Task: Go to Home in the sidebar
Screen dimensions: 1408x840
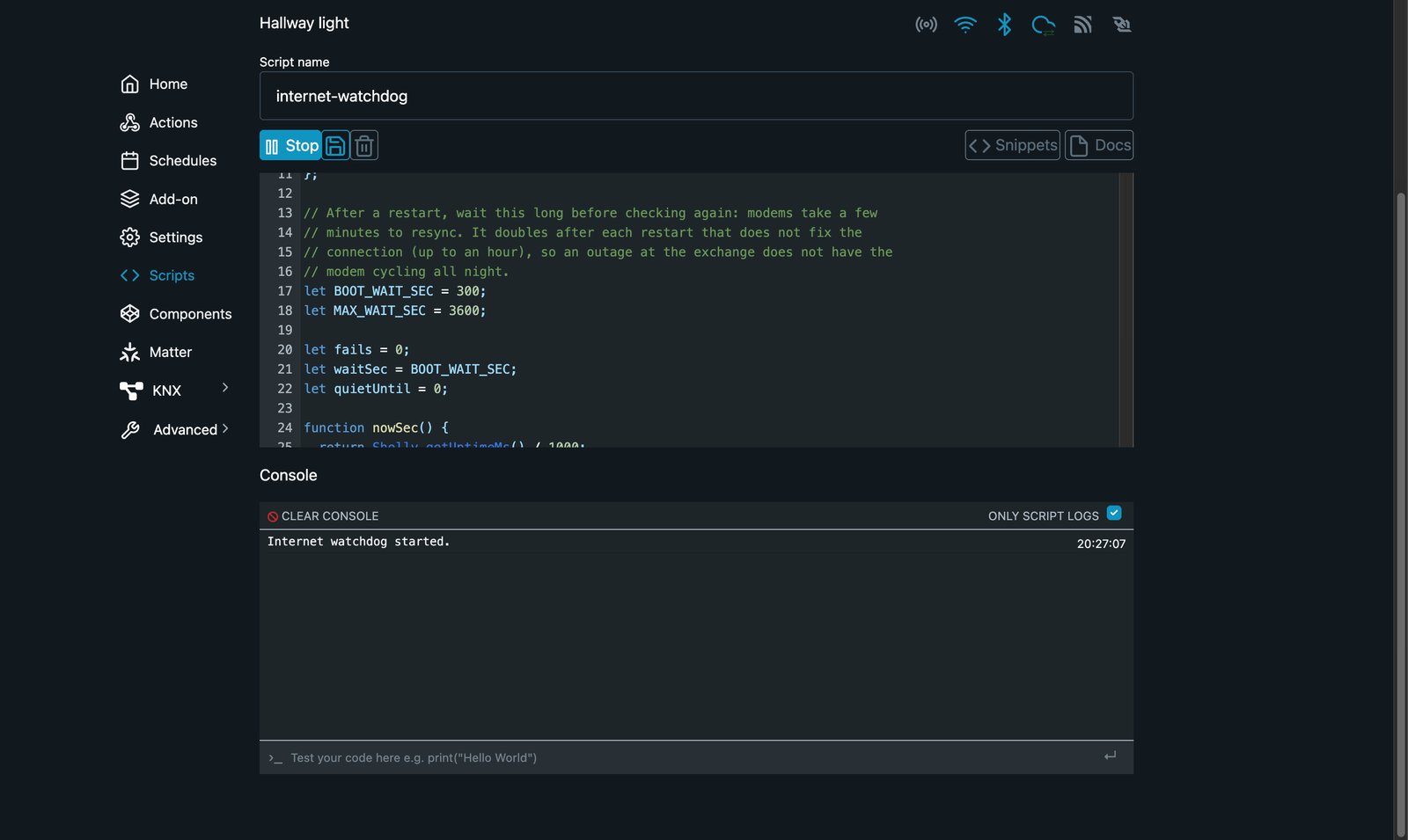Action: (x=168, y=84)
